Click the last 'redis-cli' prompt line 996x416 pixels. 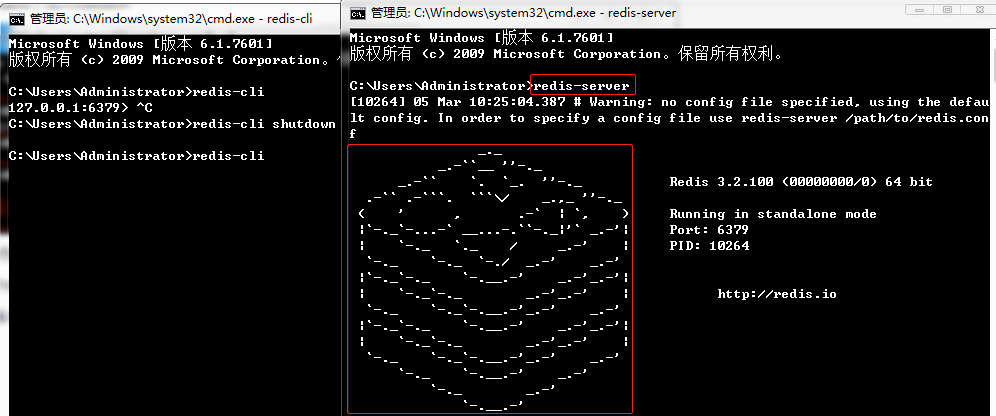137,156
